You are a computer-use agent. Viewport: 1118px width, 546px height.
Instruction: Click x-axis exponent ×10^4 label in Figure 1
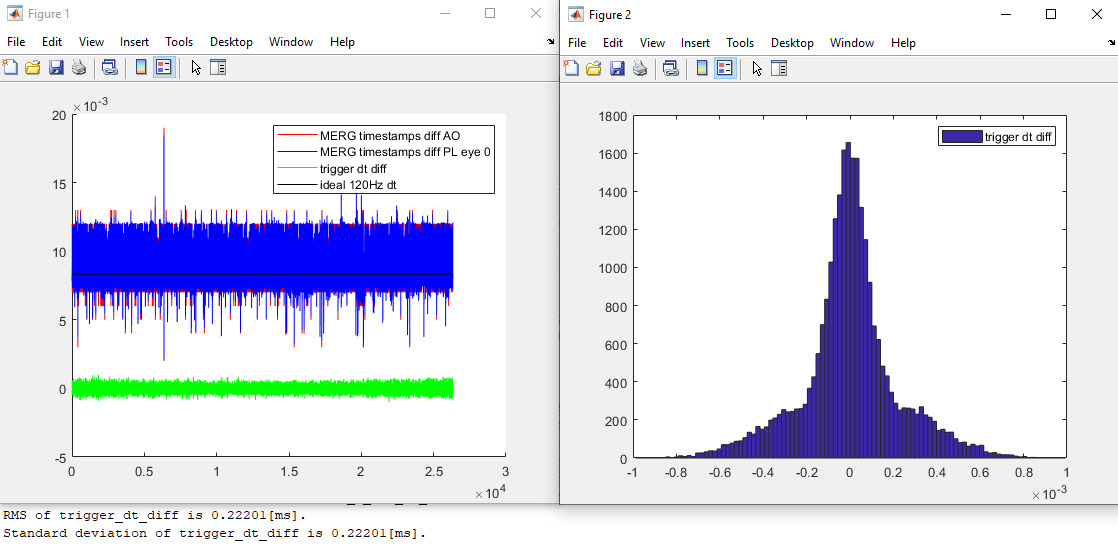point(493,493)
